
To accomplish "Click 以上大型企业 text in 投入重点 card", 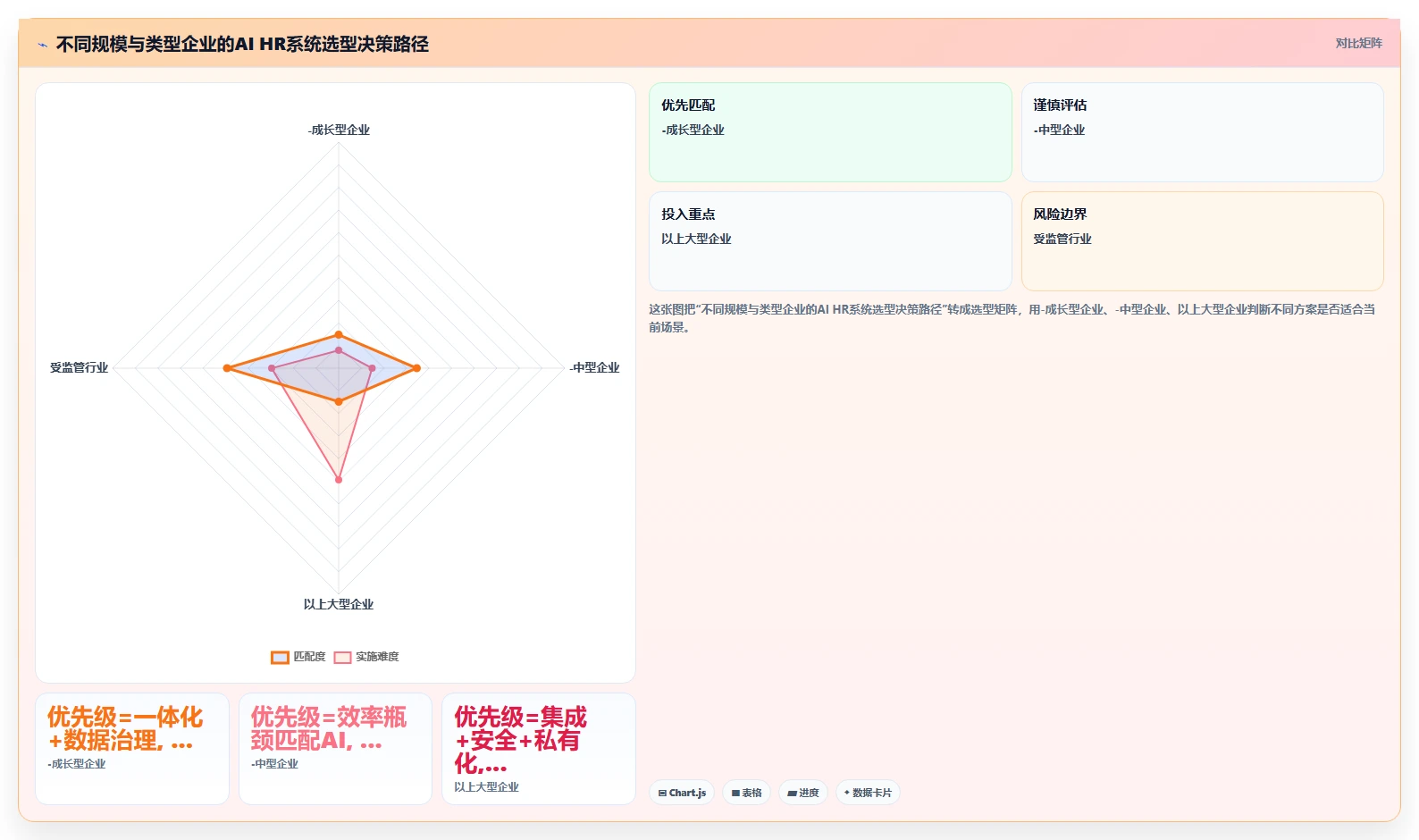I will click(696, 239).
